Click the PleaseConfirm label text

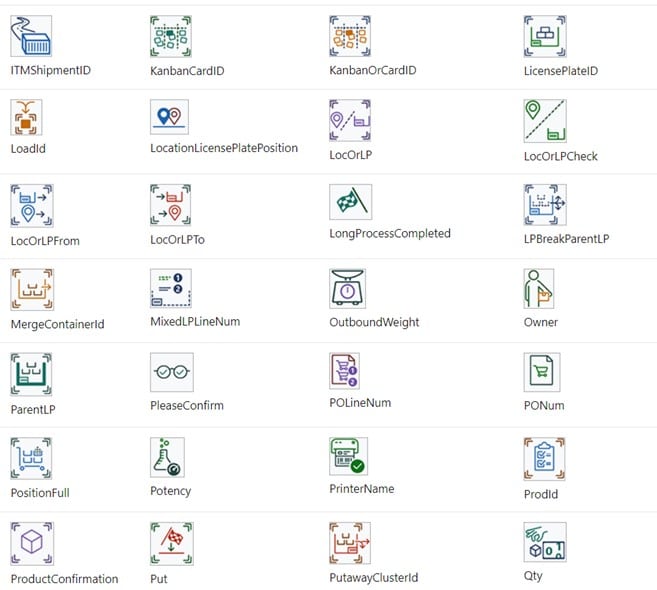[186, 405]
